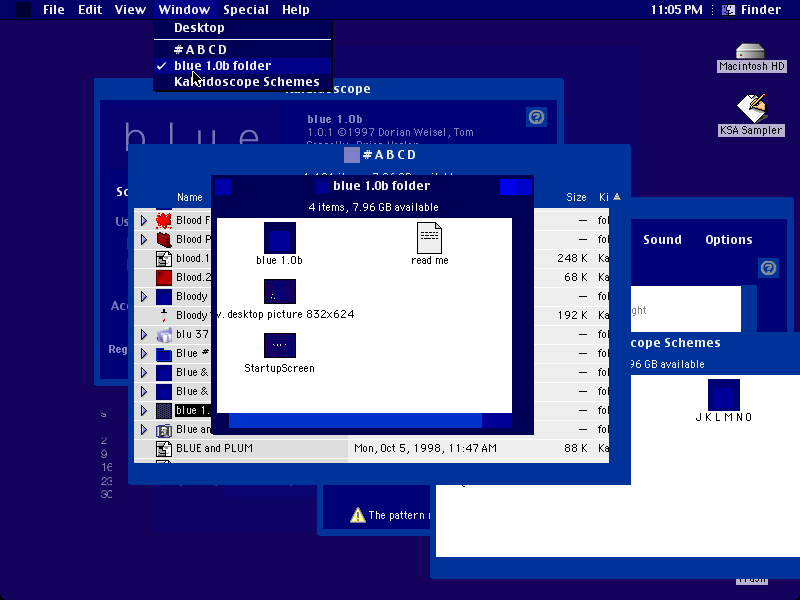Image resolution: width=800 pixels, height=600 pixels.
Task: Expand the Blood P folder triangle
Action: 144,239
